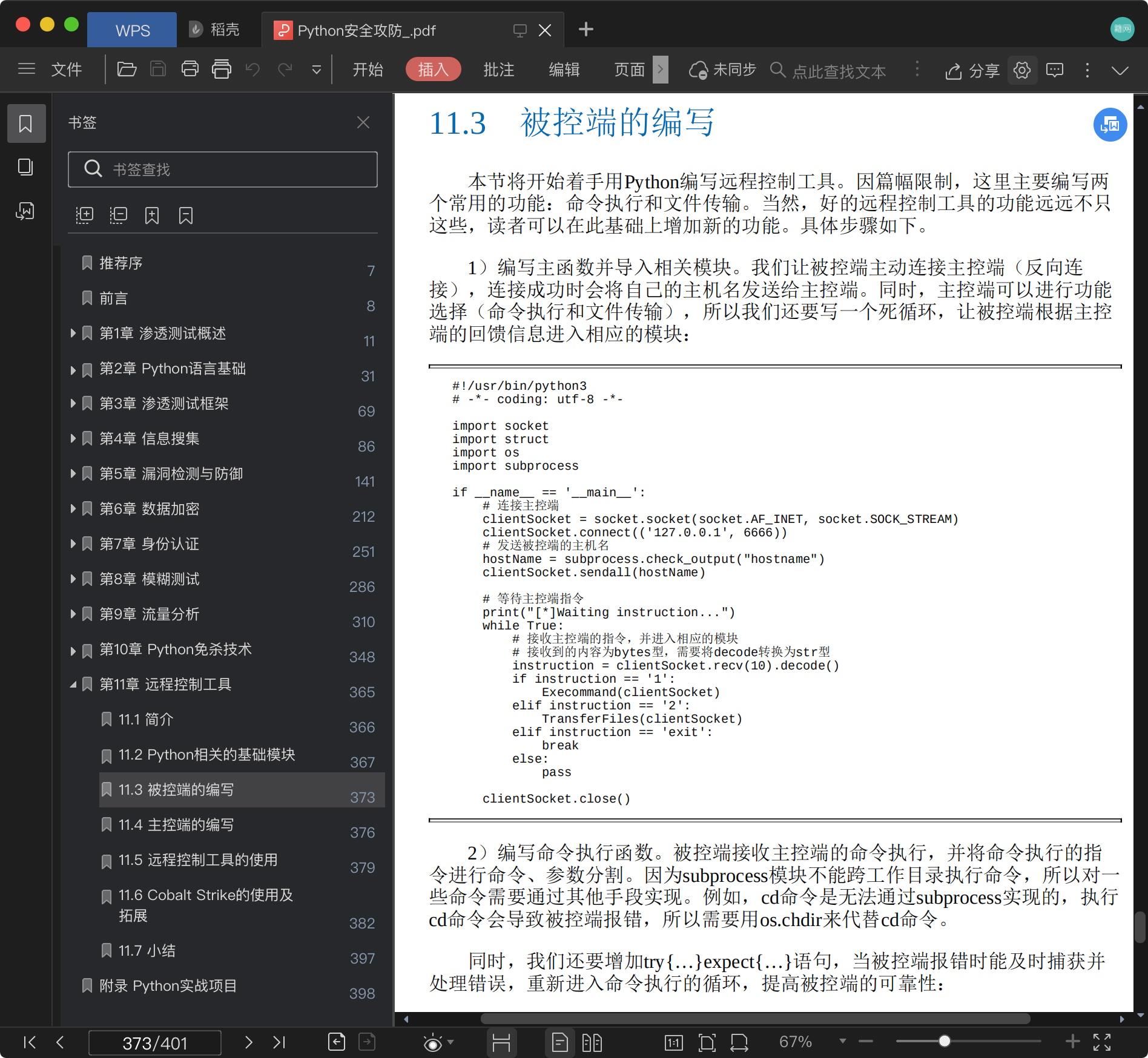Go to the first page

[x=29, y=1042]
